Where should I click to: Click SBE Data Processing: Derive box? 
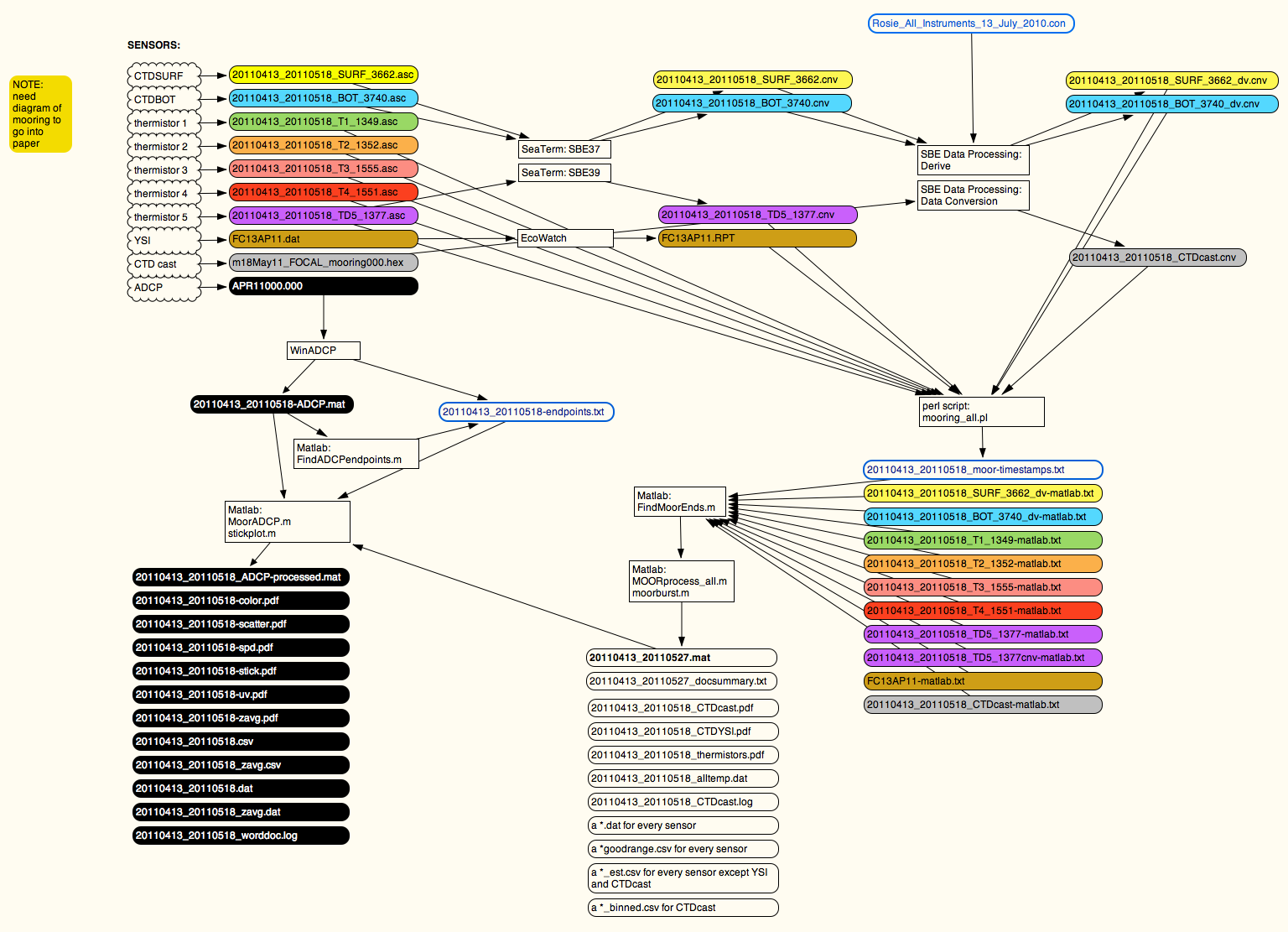click(973, 160)
